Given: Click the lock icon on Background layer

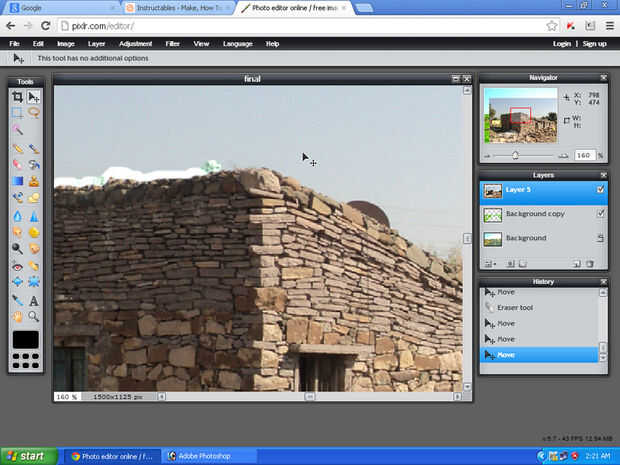Looking at the screenshot, I should [600, 238].
